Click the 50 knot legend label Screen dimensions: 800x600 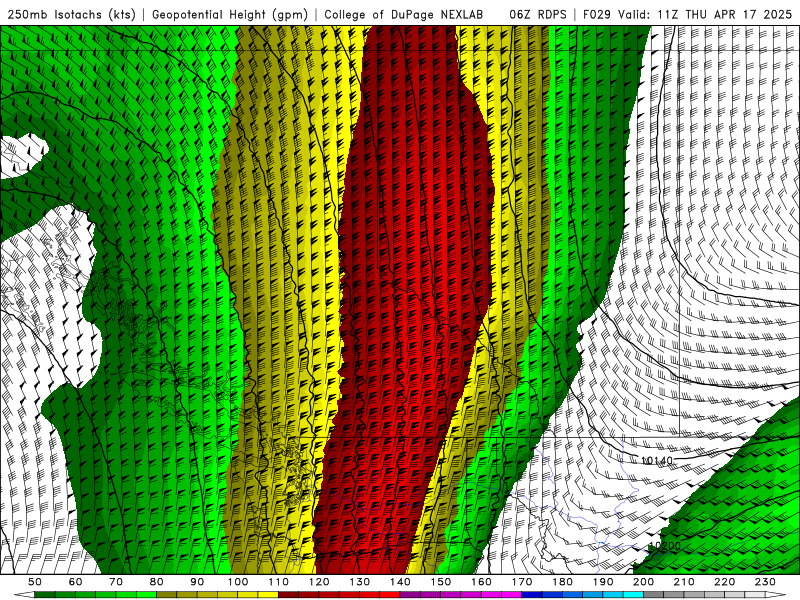point(35,582)
